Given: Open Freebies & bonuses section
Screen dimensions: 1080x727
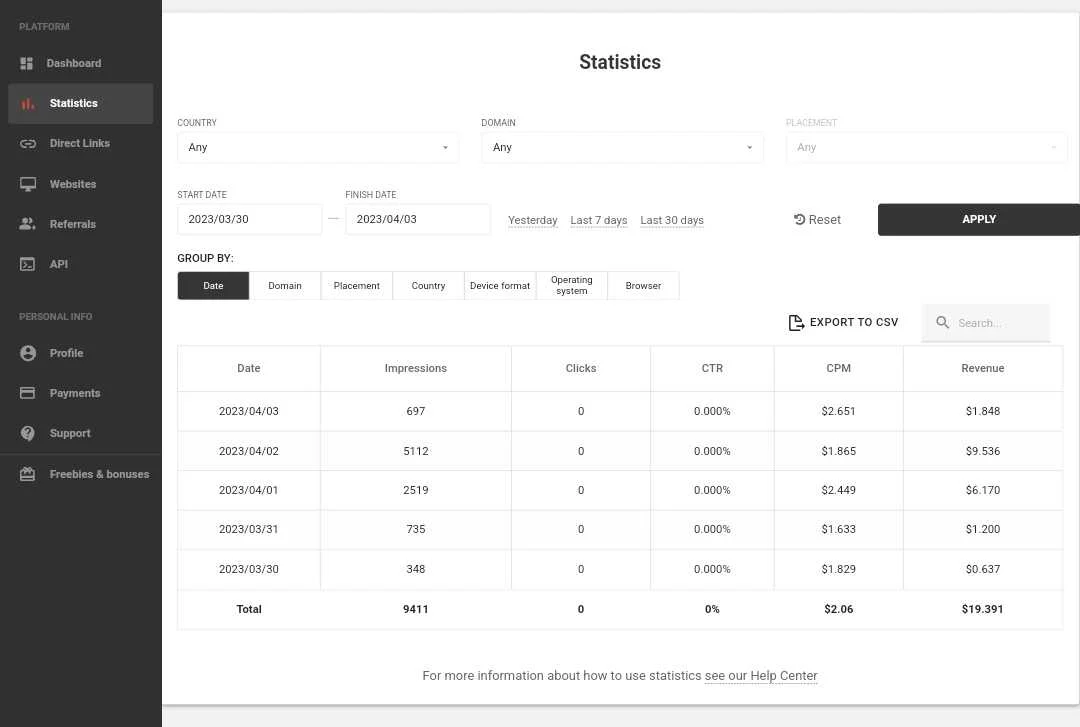Looking at the screenshot, I should pos(81,474).
